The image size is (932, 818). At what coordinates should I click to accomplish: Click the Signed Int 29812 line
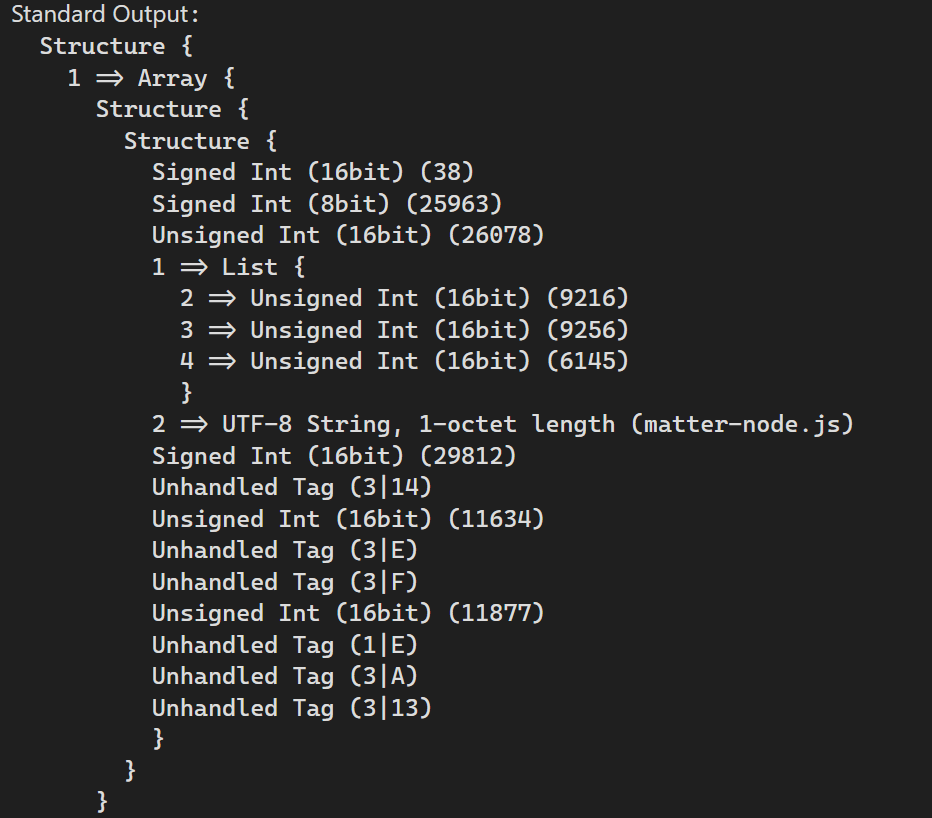[x=334, y=456]
